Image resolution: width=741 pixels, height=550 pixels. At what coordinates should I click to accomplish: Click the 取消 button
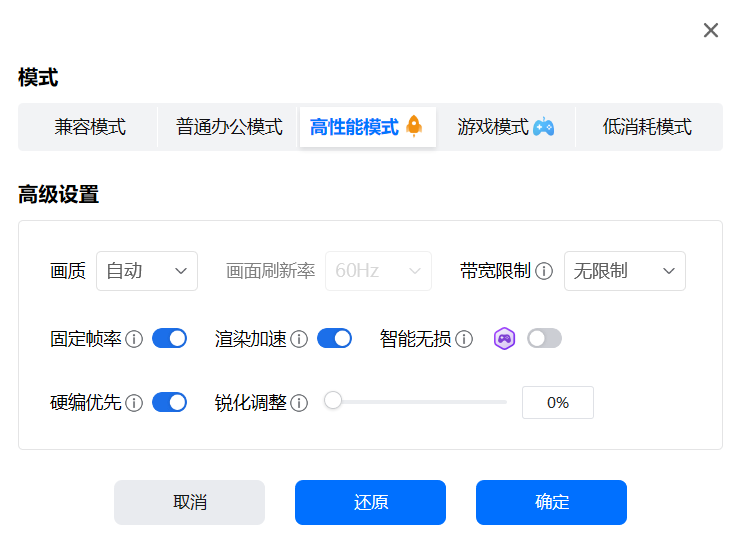(190, 502)
